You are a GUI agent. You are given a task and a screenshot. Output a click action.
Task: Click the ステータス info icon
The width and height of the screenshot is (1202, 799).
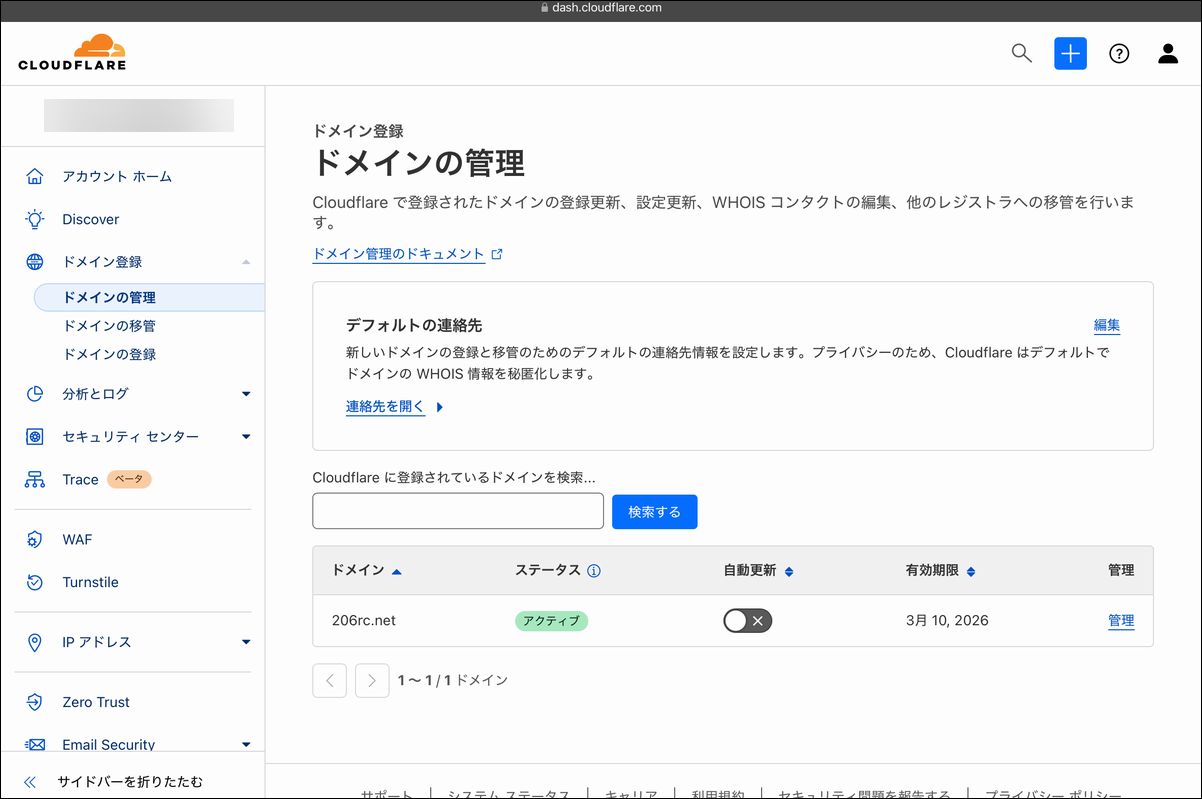[594, 571]
